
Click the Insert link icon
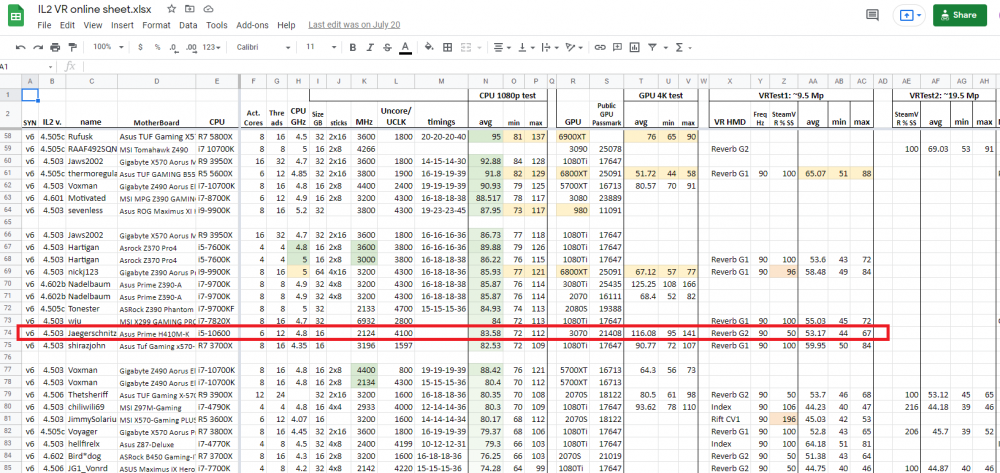599,47
